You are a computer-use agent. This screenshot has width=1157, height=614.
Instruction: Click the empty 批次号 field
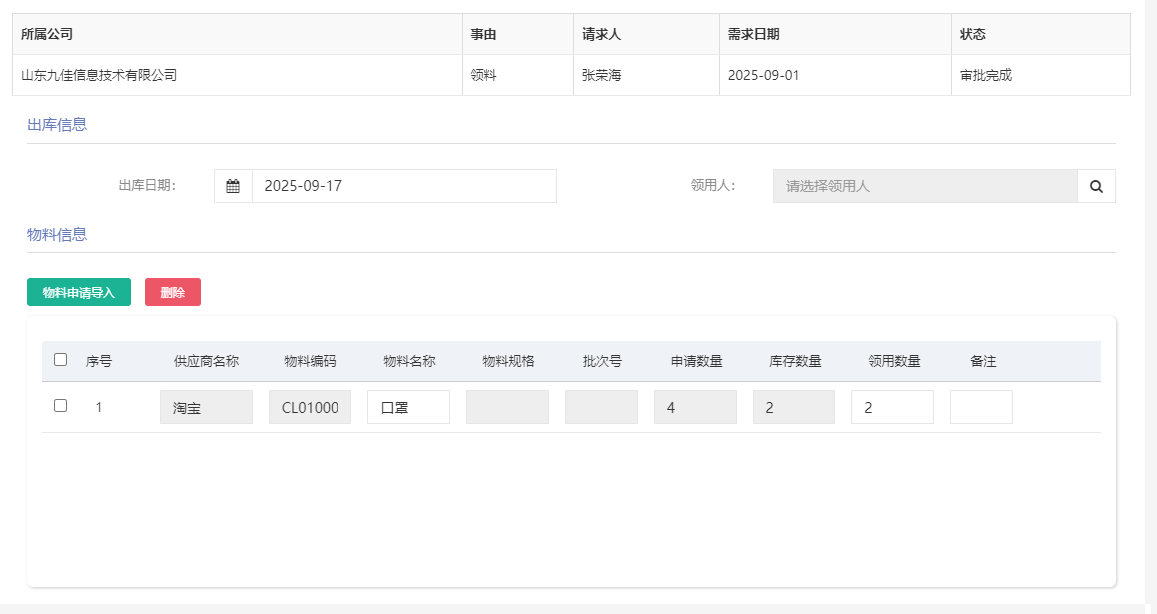click(601, 407)
